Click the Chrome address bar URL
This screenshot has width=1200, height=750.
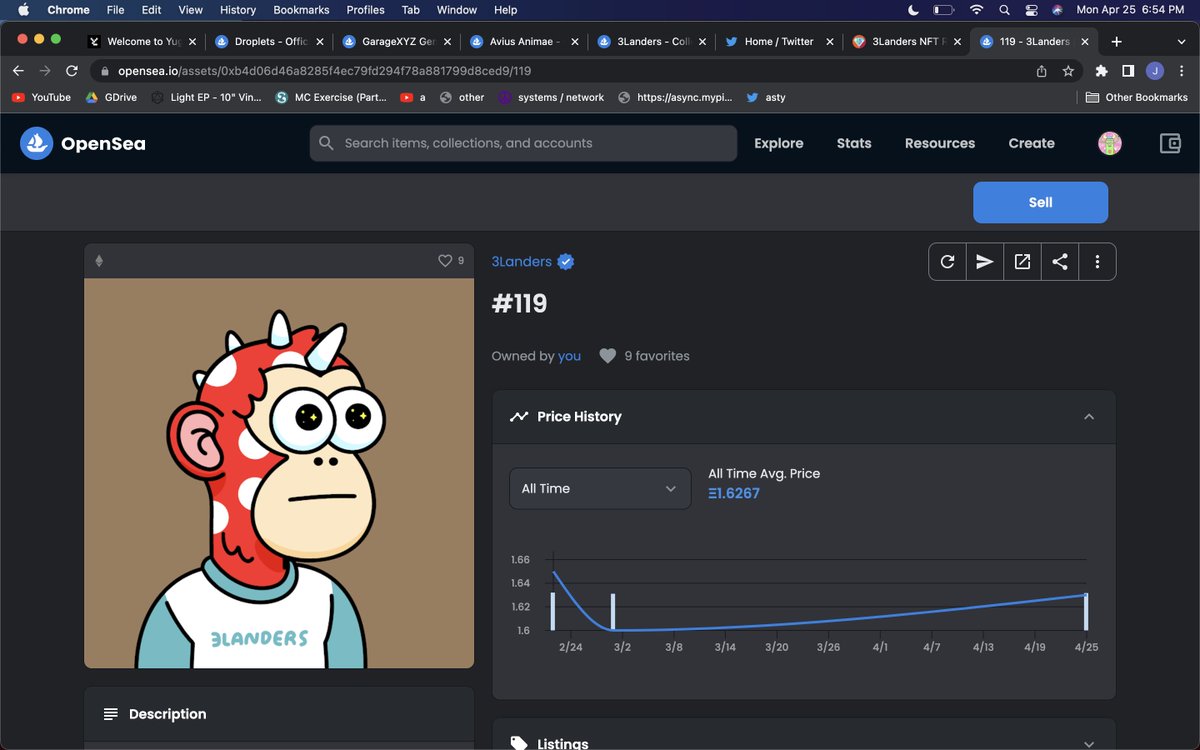325,71
